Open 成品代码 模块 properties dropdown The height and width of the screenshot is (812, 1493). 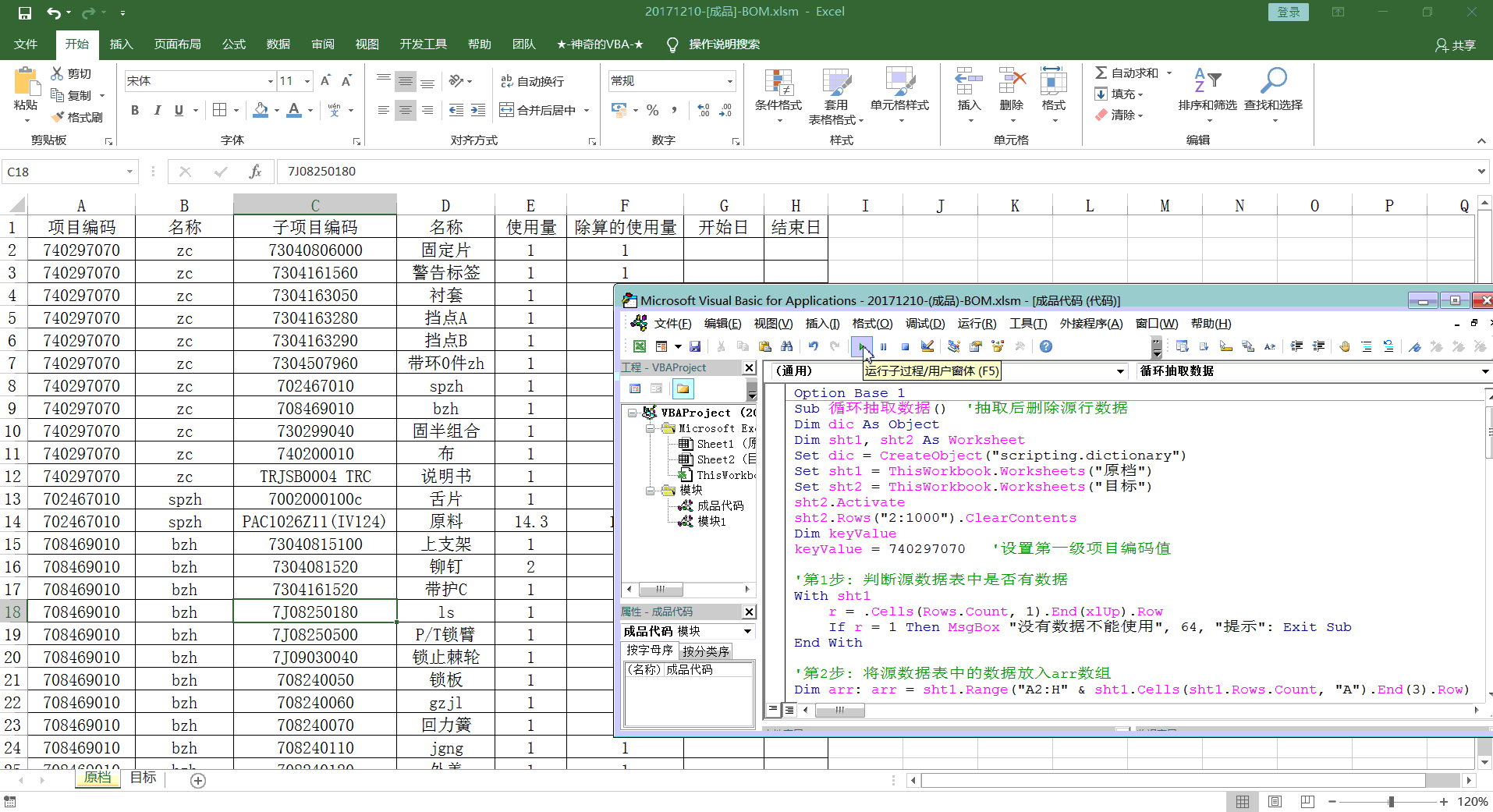point(747,631)
